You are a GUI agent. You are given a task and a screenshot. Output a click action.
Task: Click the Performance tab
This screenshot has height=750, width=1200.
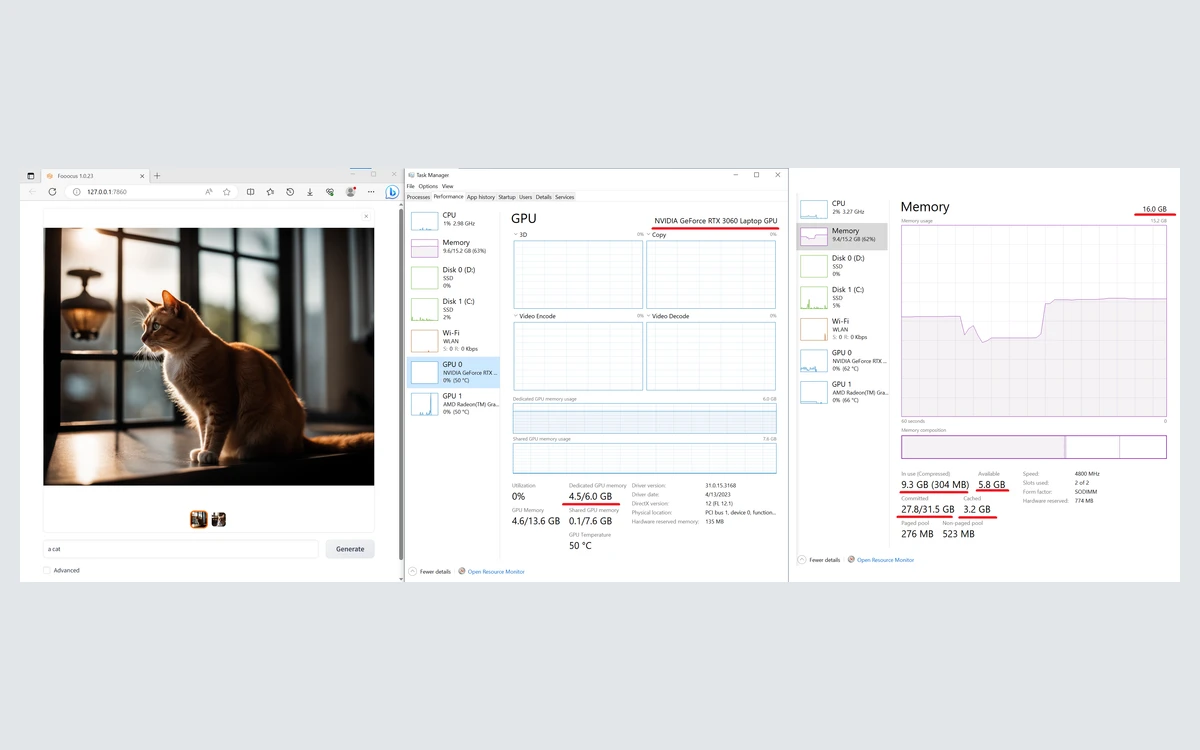448,197
